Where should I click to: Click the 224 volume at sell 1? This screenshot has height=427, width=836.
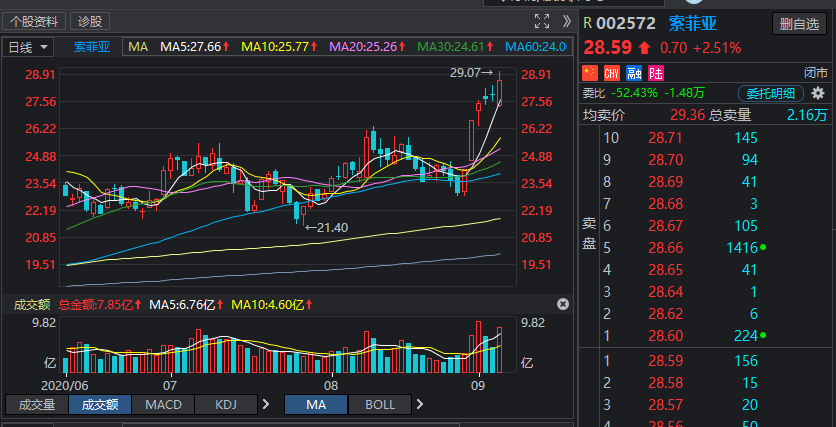(x=745, y=336)
